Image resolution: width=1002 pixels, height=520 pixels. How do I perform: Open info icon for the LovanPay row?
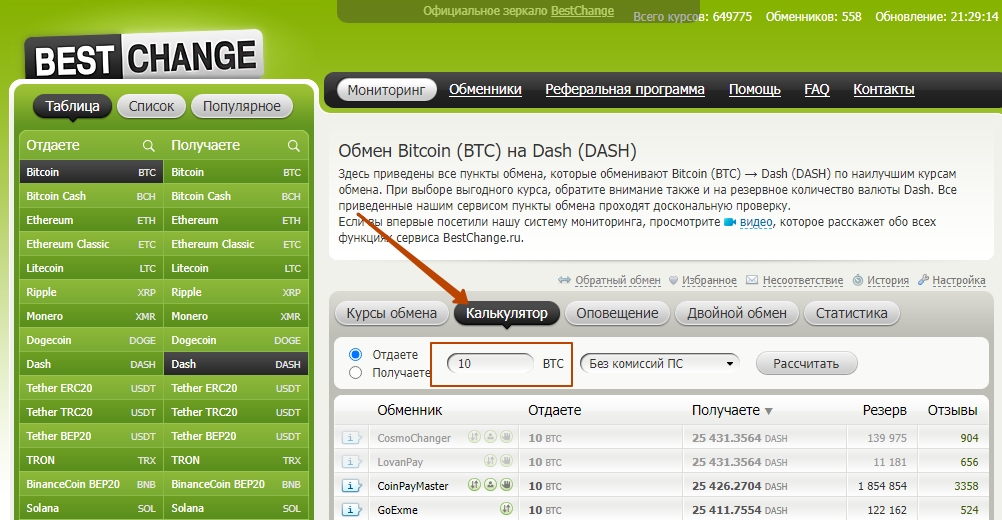pos(351,461)
